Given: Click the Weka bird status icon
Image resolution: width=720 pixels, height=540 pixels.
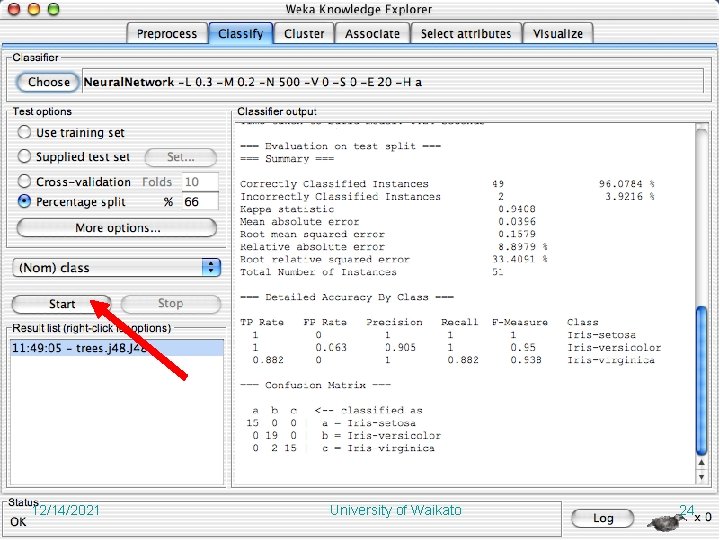Looking at the screenshot, I should click(664, 522).
